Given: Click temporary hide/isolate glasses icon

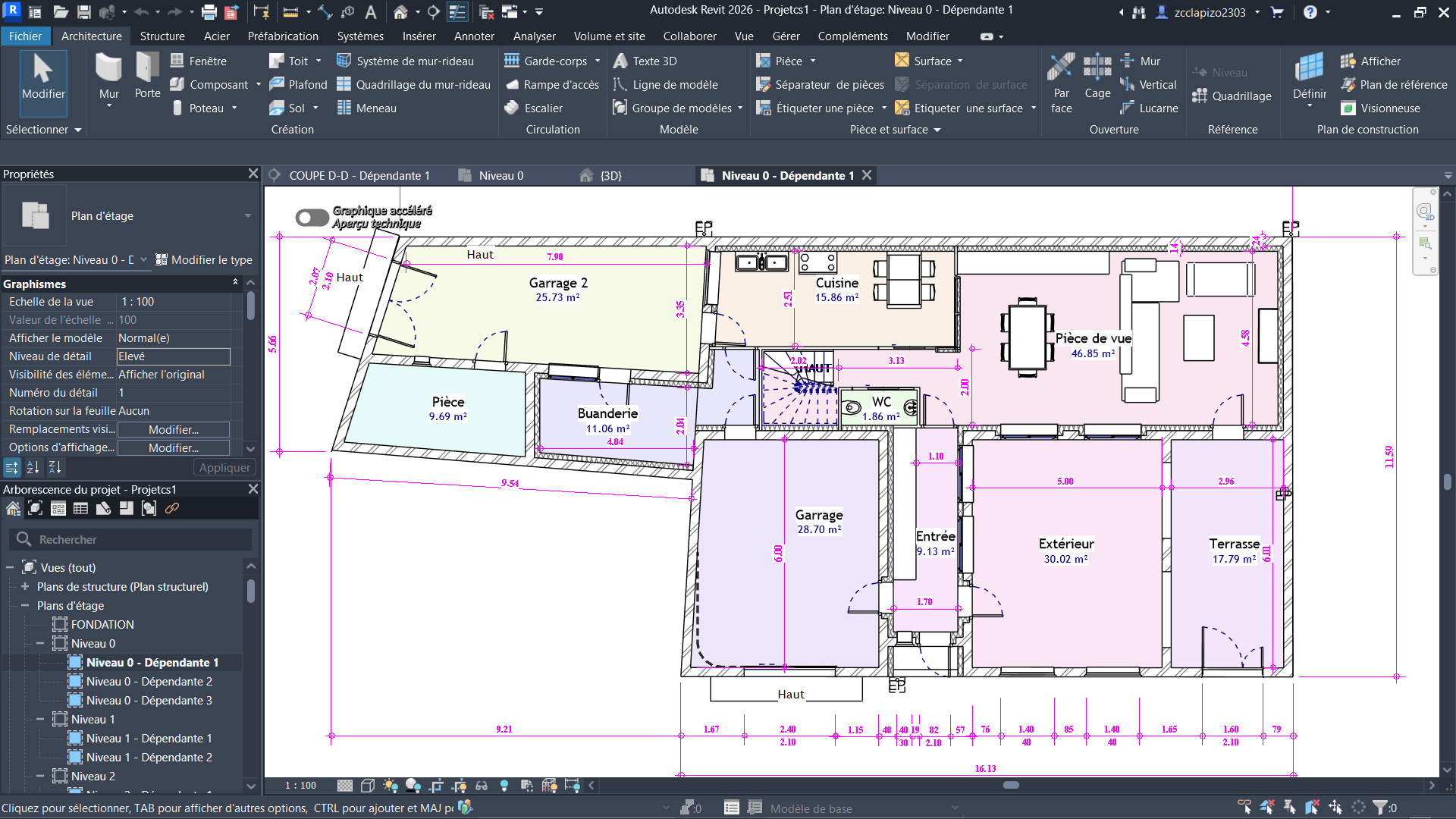Looking at the screenshot, I should pos(482,786).
